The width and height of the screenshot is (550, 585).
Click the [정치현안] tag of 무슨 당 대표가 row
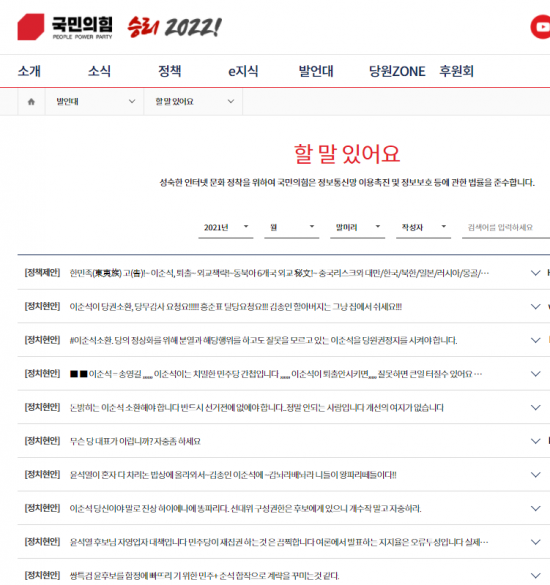[x=42, y=441]
